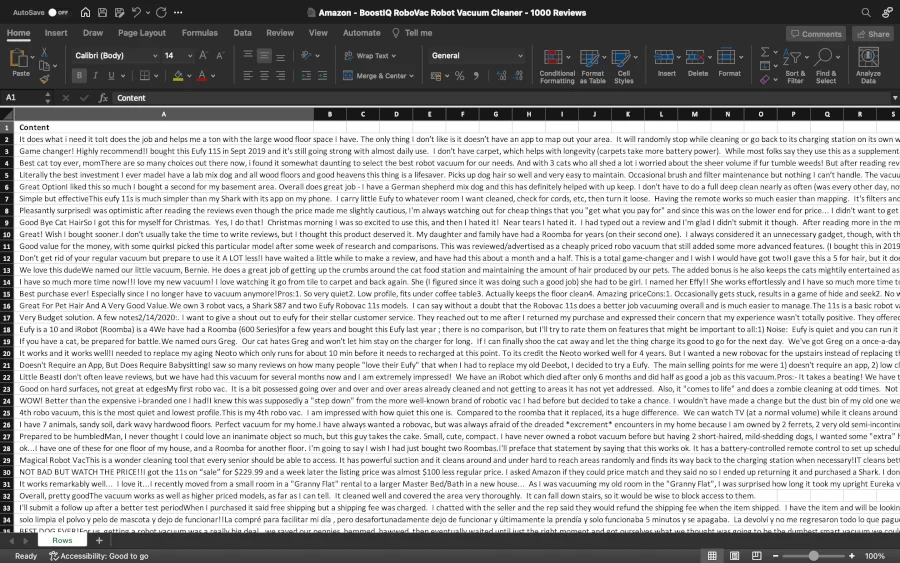
Task: Click the zoom slider handle
Action: [x=813, y=556]
